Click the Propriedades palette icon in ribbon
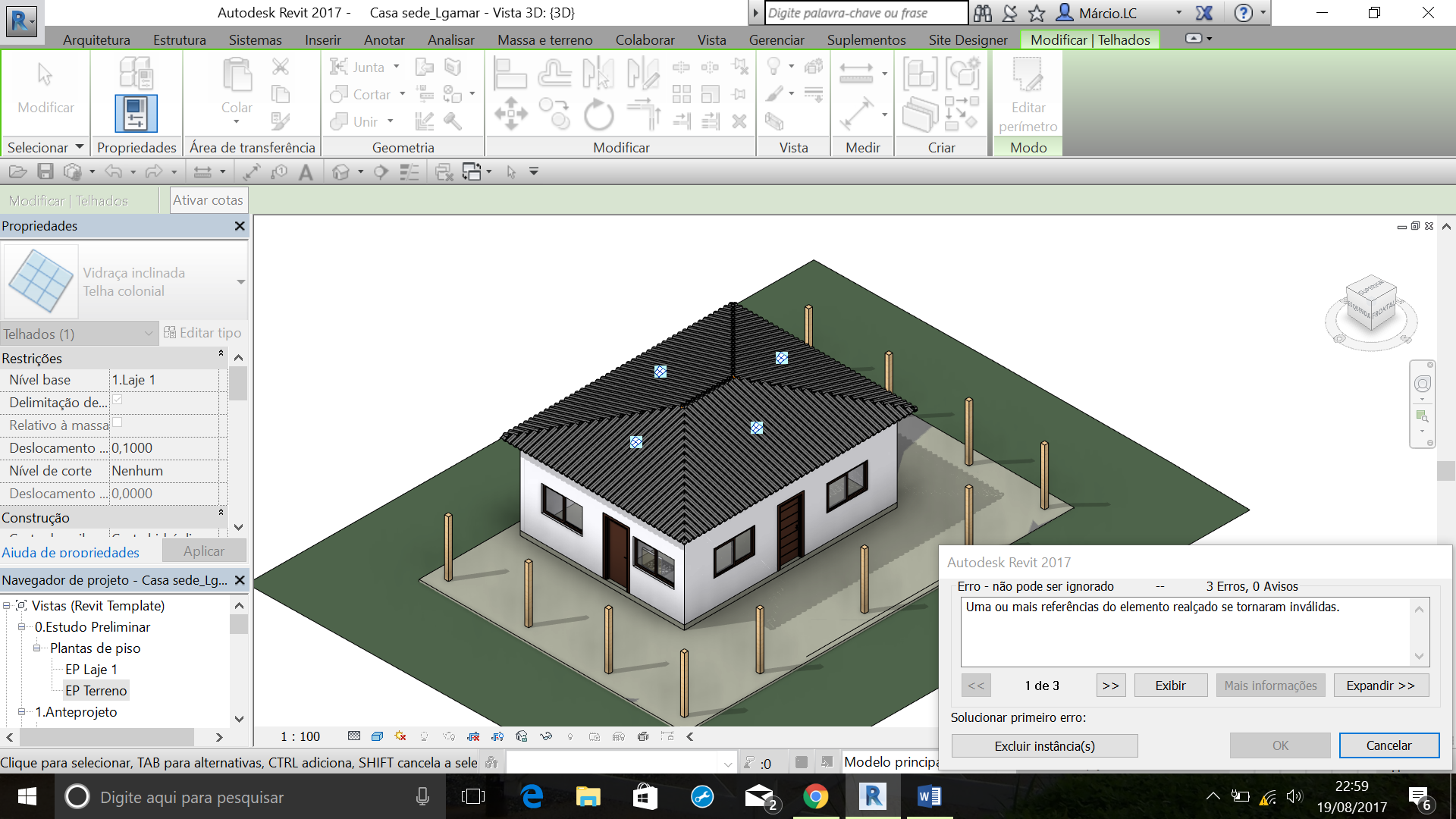The image size is (1456, 819). pos(136,113)
